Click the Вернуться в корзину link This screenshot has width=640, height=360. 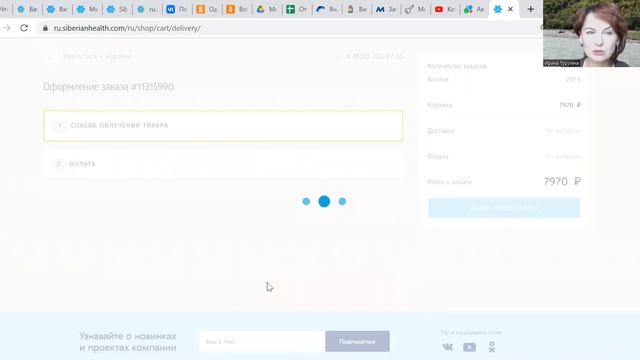point(98,56)
